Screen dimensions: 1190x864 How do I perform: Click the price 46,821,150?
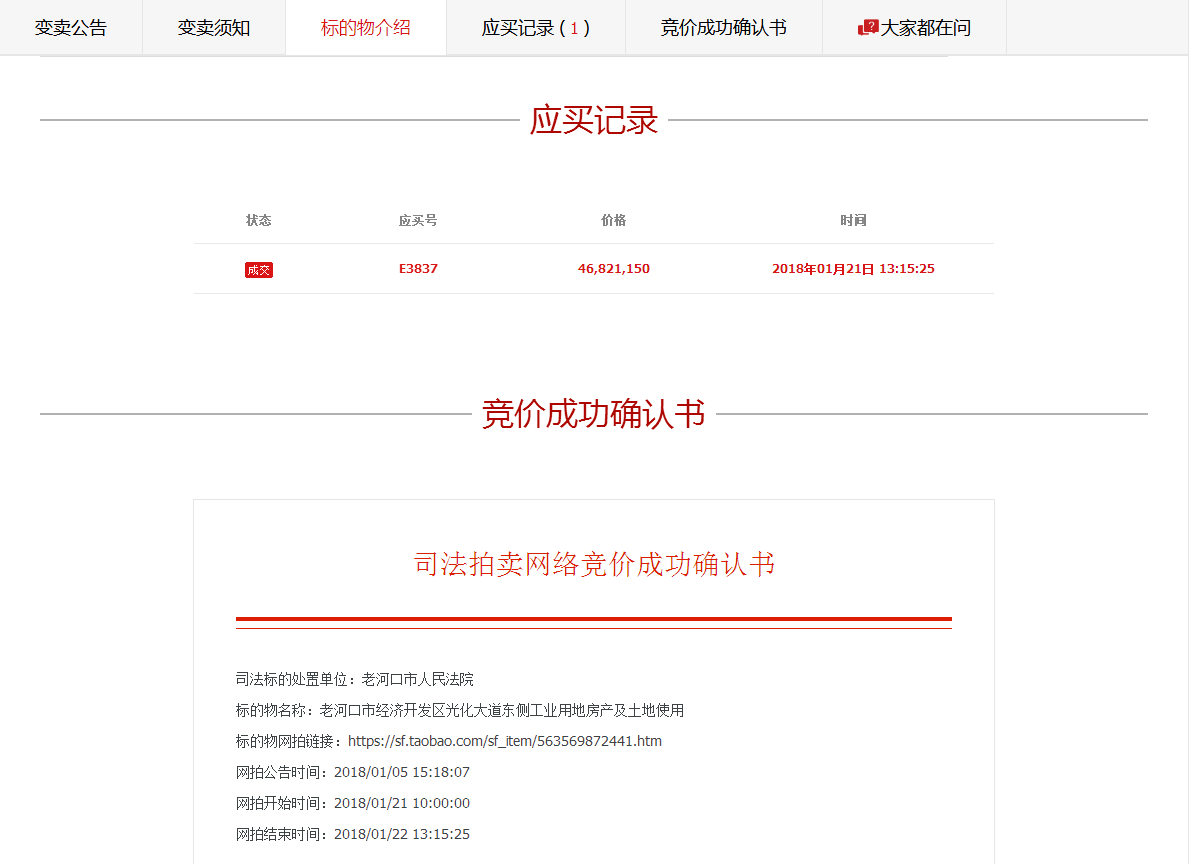(x=614, y=269)
